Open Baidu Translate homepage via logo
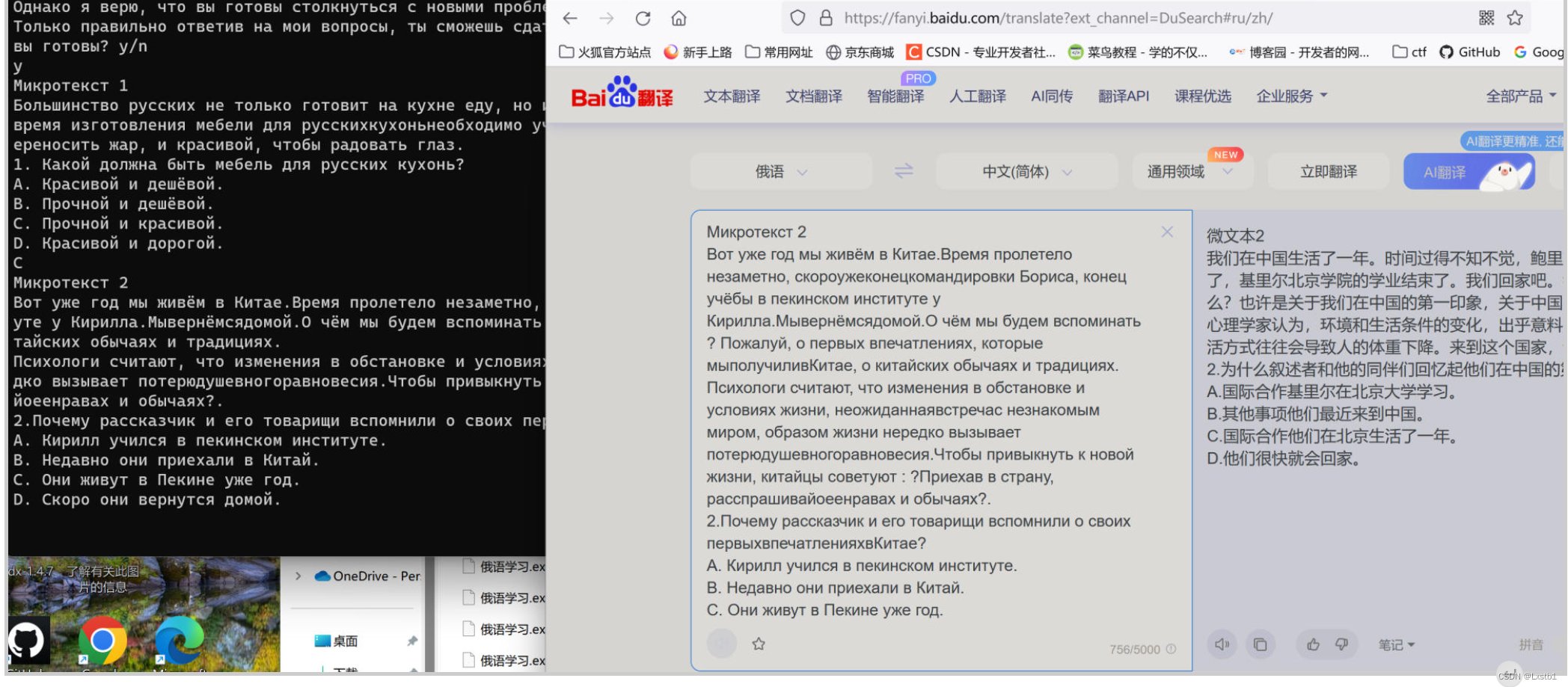The image size is (1568, 687). tap(622, 96)
